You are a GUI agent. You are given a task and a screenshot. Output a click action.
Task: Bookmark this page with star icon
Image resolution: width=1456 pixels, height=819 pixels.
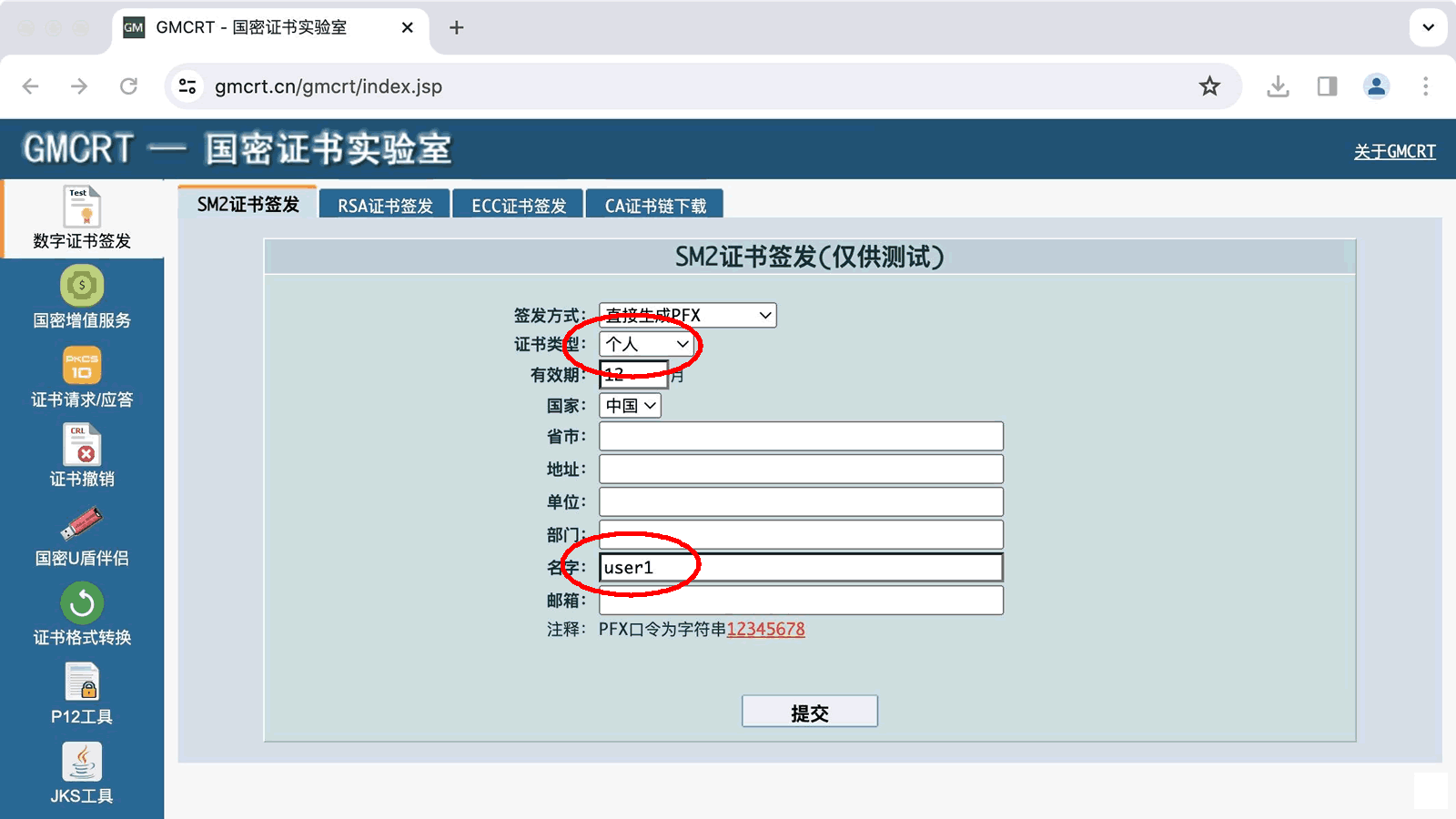pyautogui.click(x=1209, y=86)
